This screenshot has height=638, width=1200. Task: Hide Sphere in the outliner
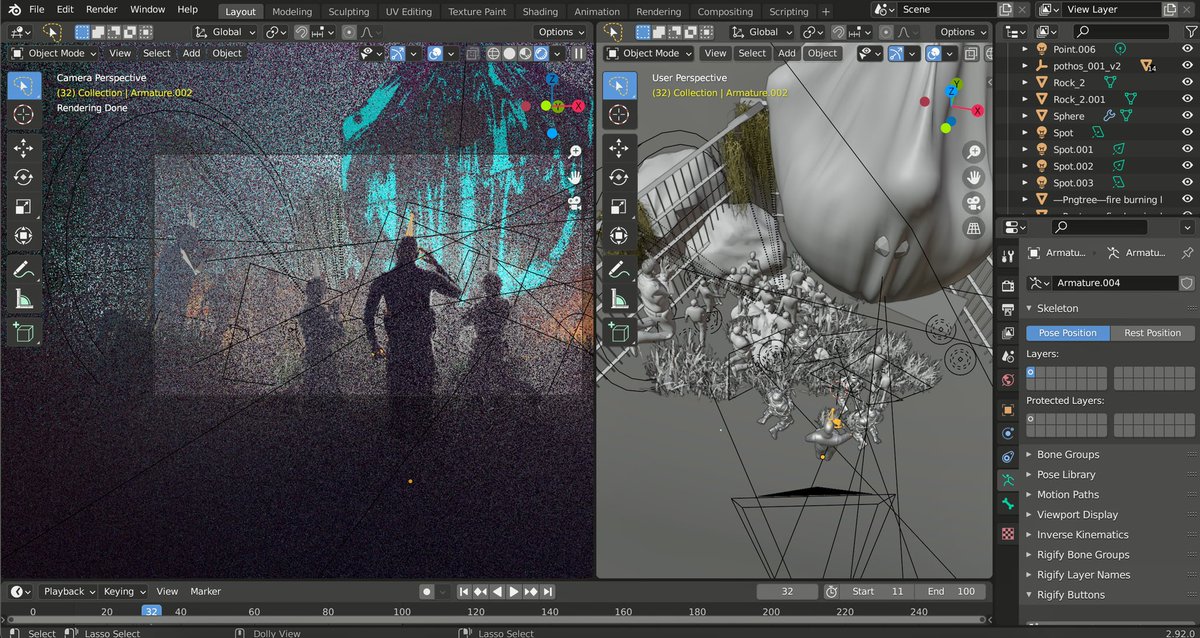point(1187,115)
